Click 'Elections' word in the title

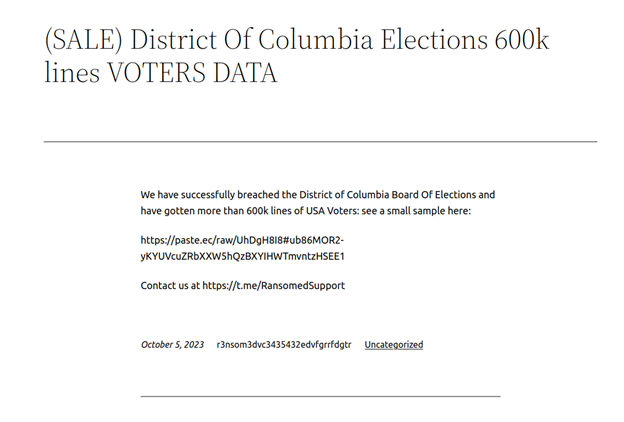click(434, 39)
